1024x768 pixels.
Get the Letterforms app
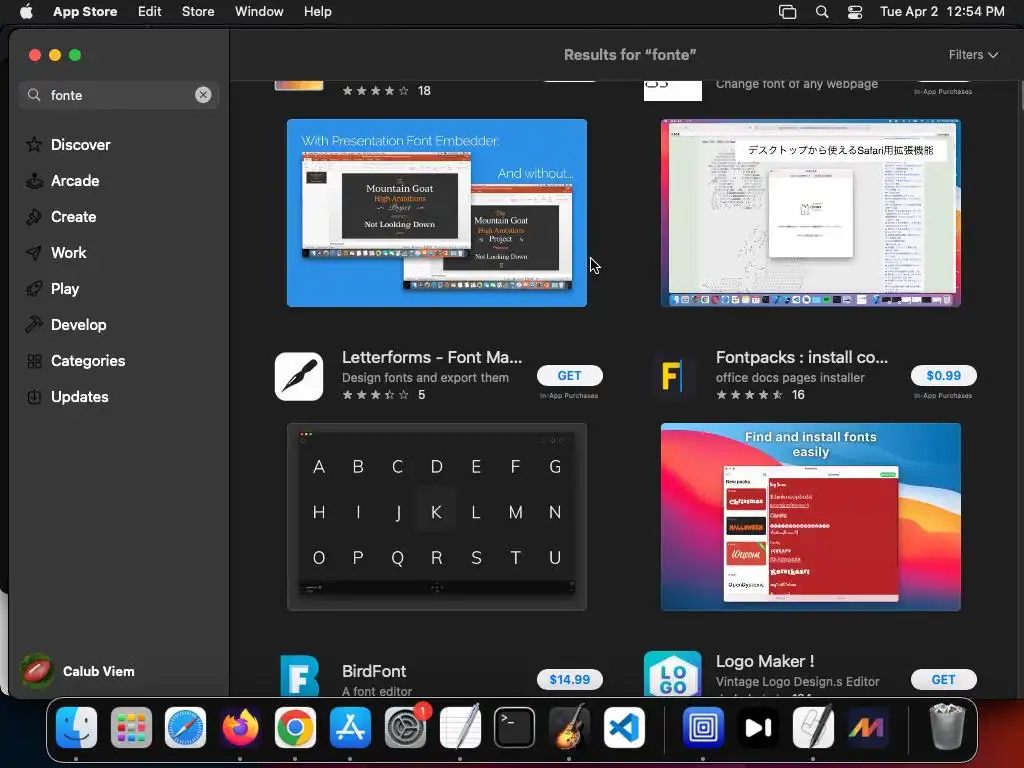pyautogui.click(x=569, y=376)
